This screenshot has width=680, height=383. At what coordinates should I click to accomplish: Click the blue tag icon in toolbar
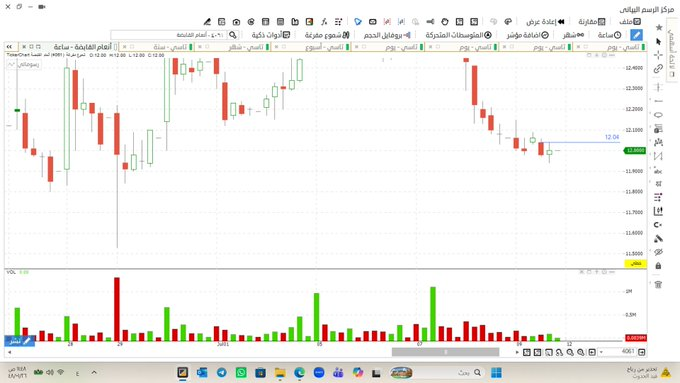click(x=358, y=22)
